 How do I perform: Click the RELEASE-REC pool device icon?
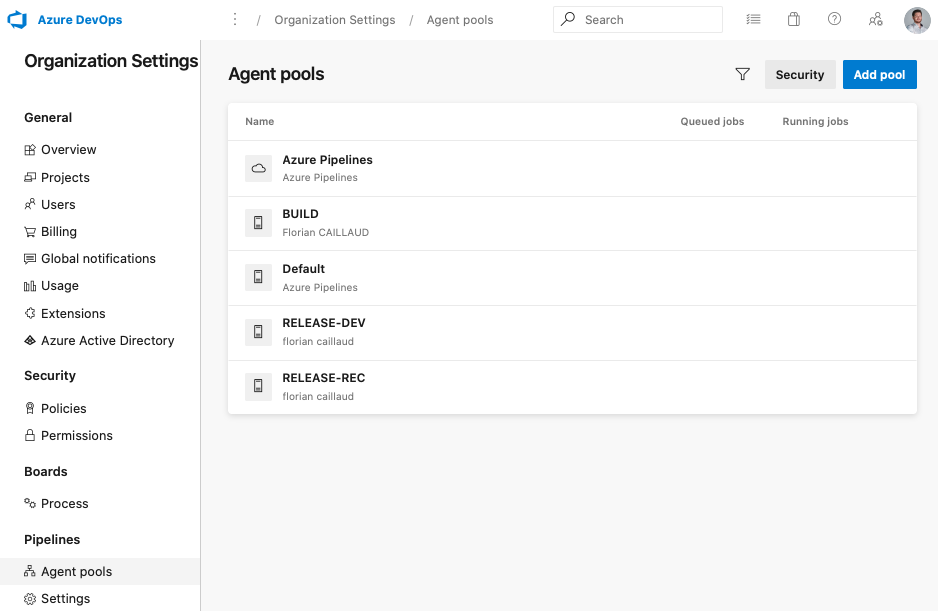(258, 387)
